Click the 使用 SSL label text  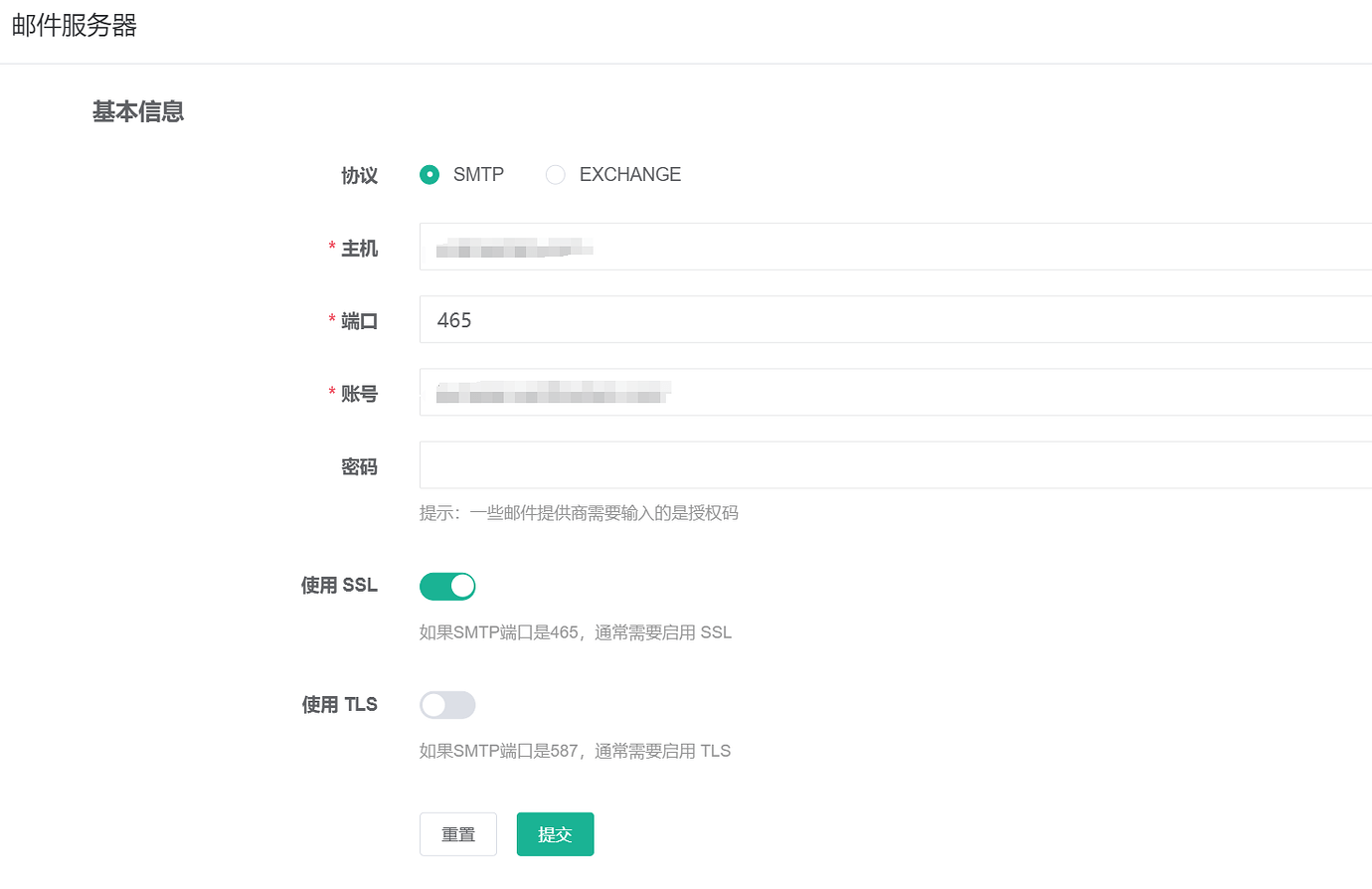tap(339, 586)
